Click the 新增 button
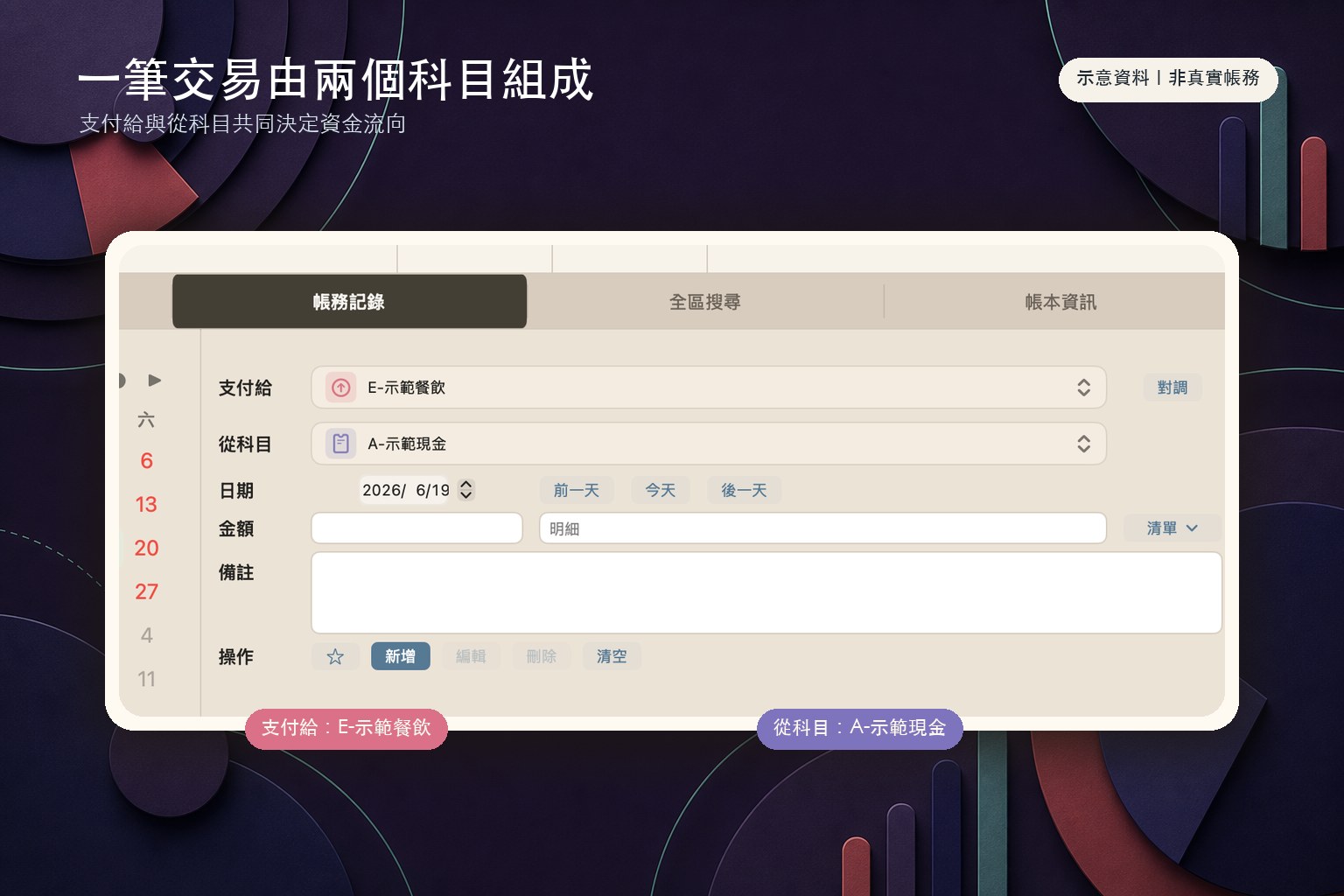Image resolution: width=1344 pixels, height=896 pixels. pos(401,656)
